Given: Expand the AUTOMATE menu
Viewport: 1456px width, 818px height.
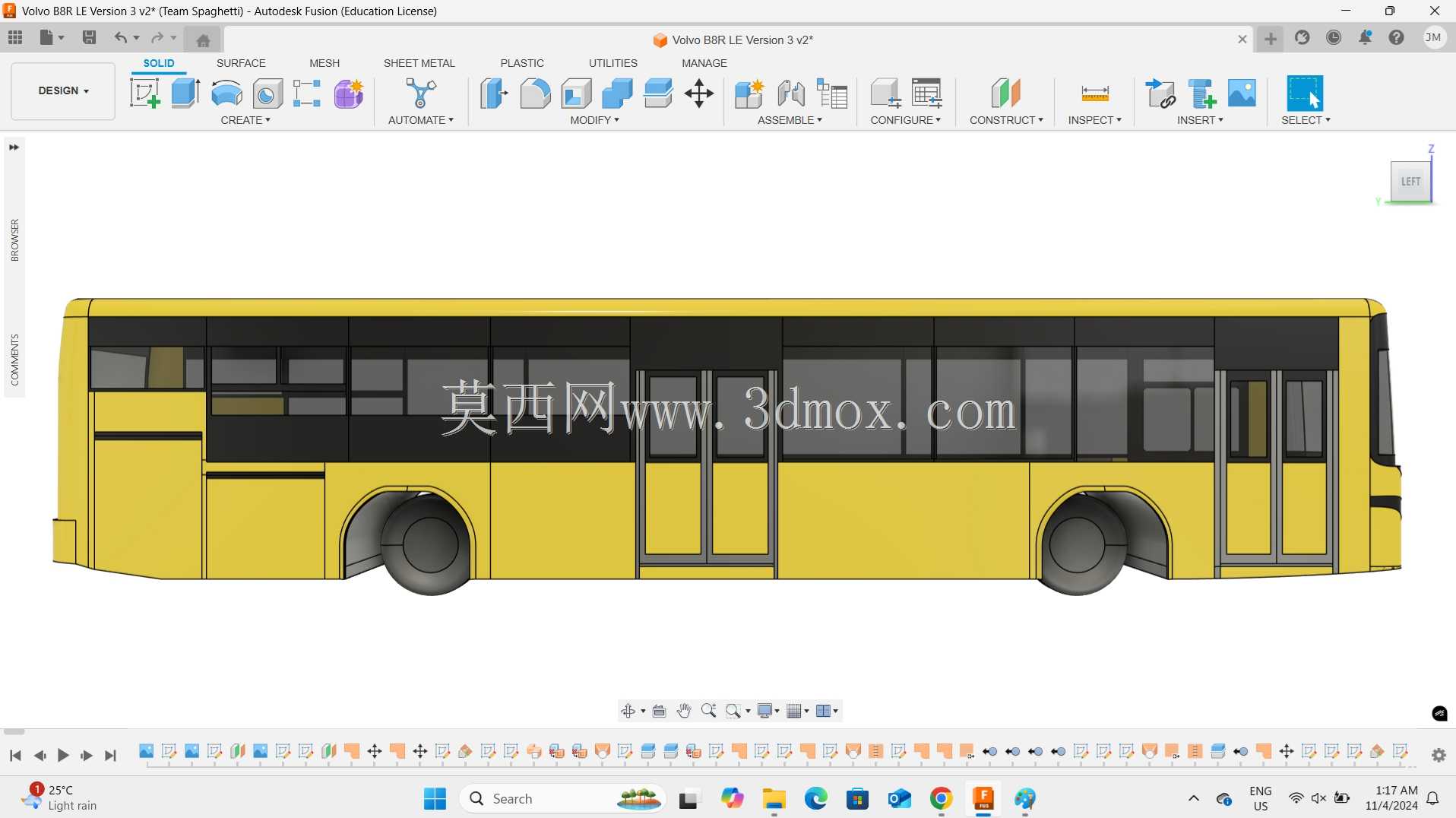Looking at the screenshot, I should click(x=420, y=120).
